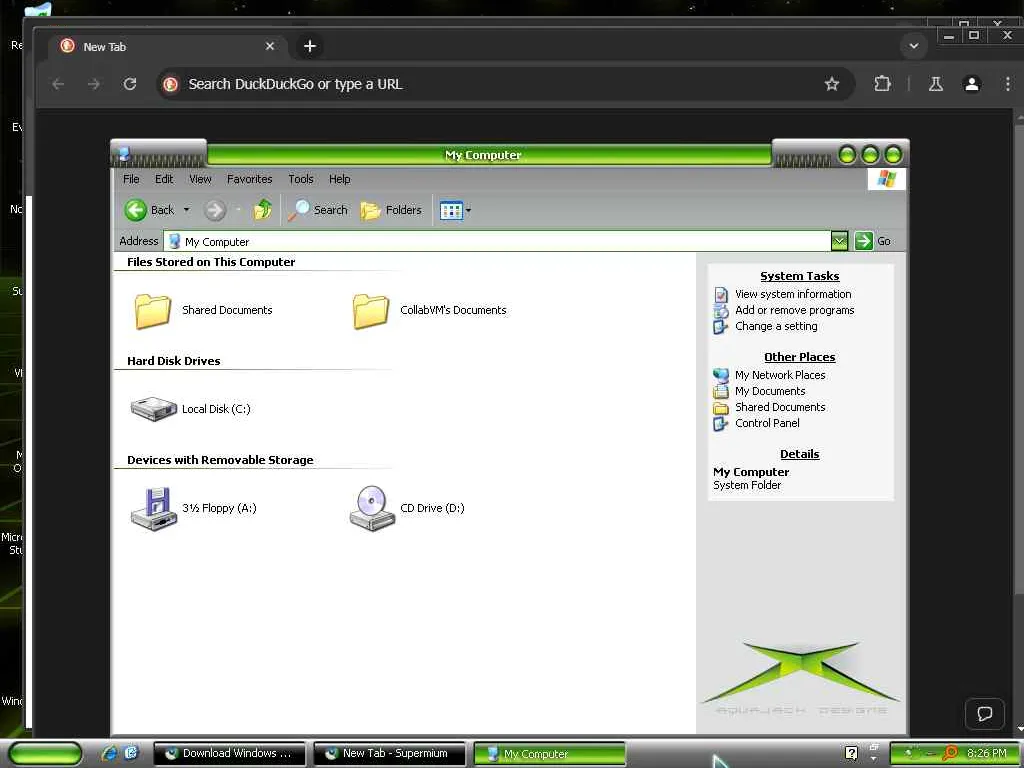Viewport: 1024px width, 768px height.
Task: Click the help question mark tray icon
Action: pyautogui.click(x=851, y=754)
